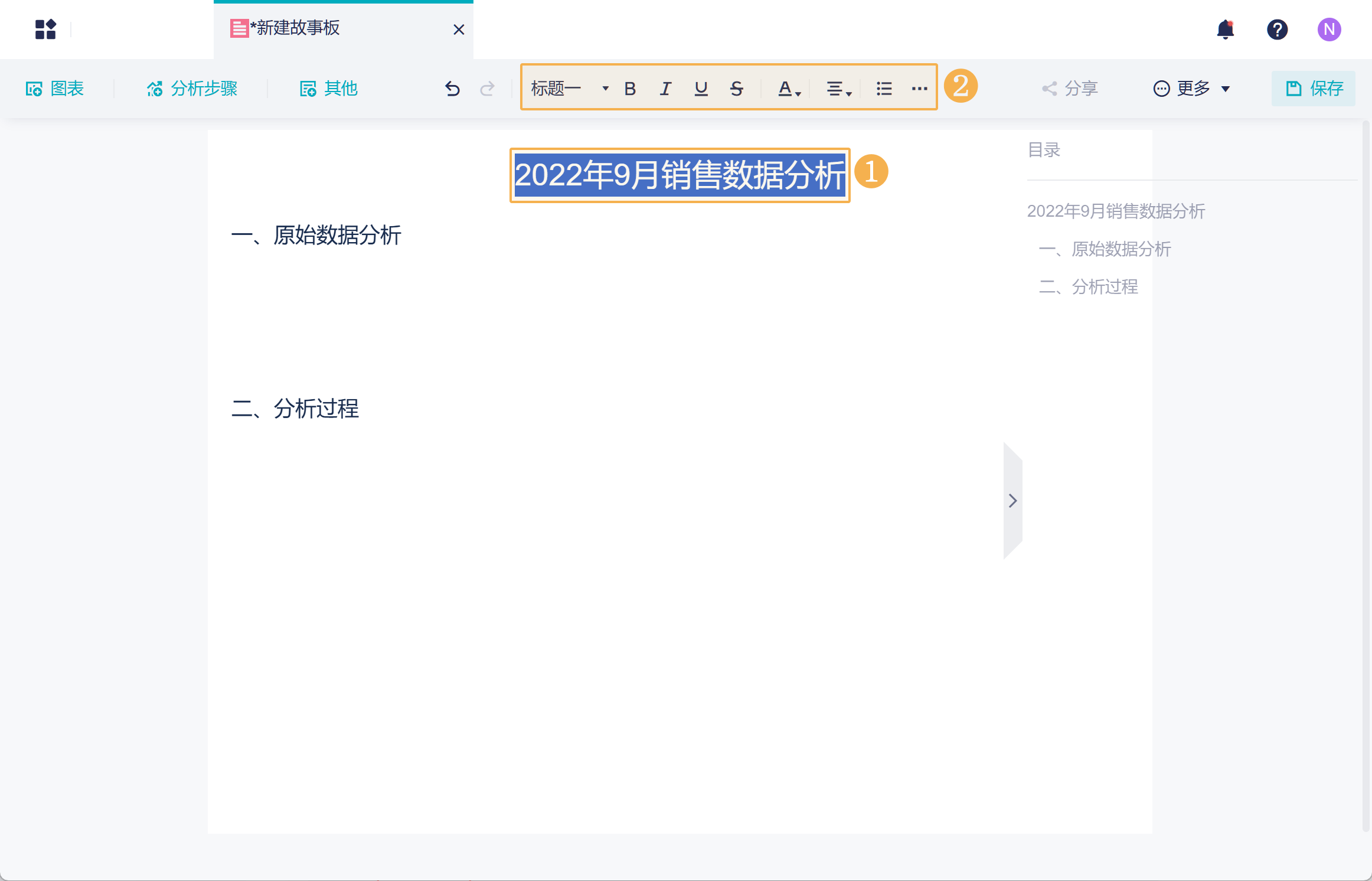Click the heading 一、原始数据分析 in the document
The image size is (1372, 881).
pyautogui.click(x=316, y=235)
